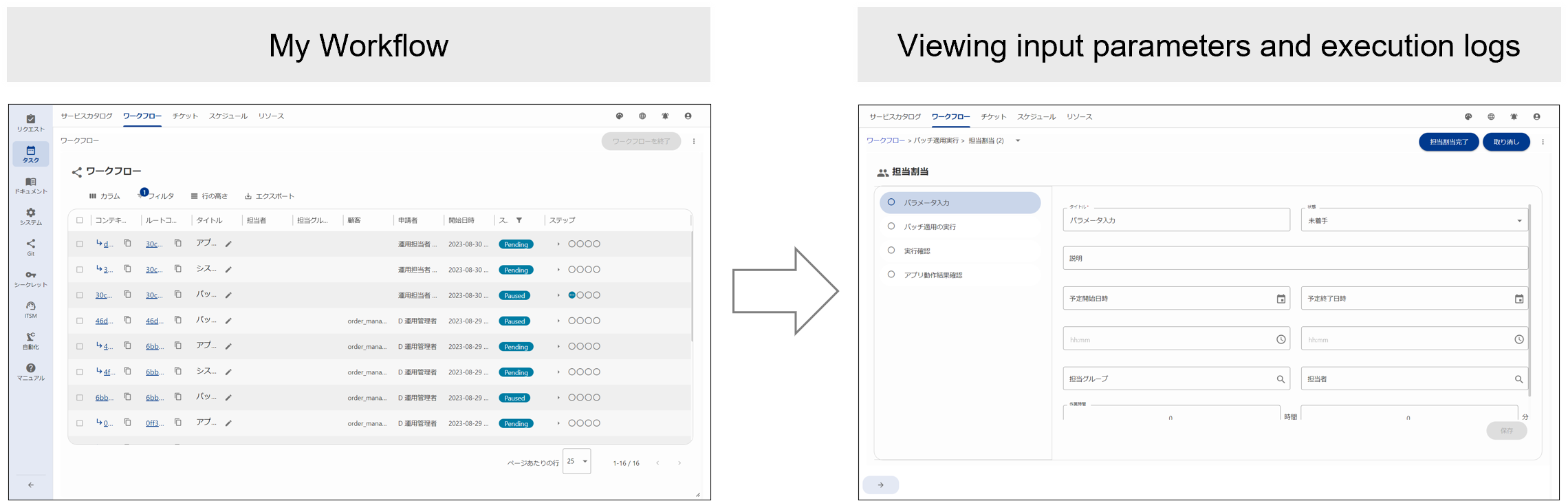Screen dimensions: 1568x501
Task: Select the 実行確認 step
Action: (x=959, y=250)
